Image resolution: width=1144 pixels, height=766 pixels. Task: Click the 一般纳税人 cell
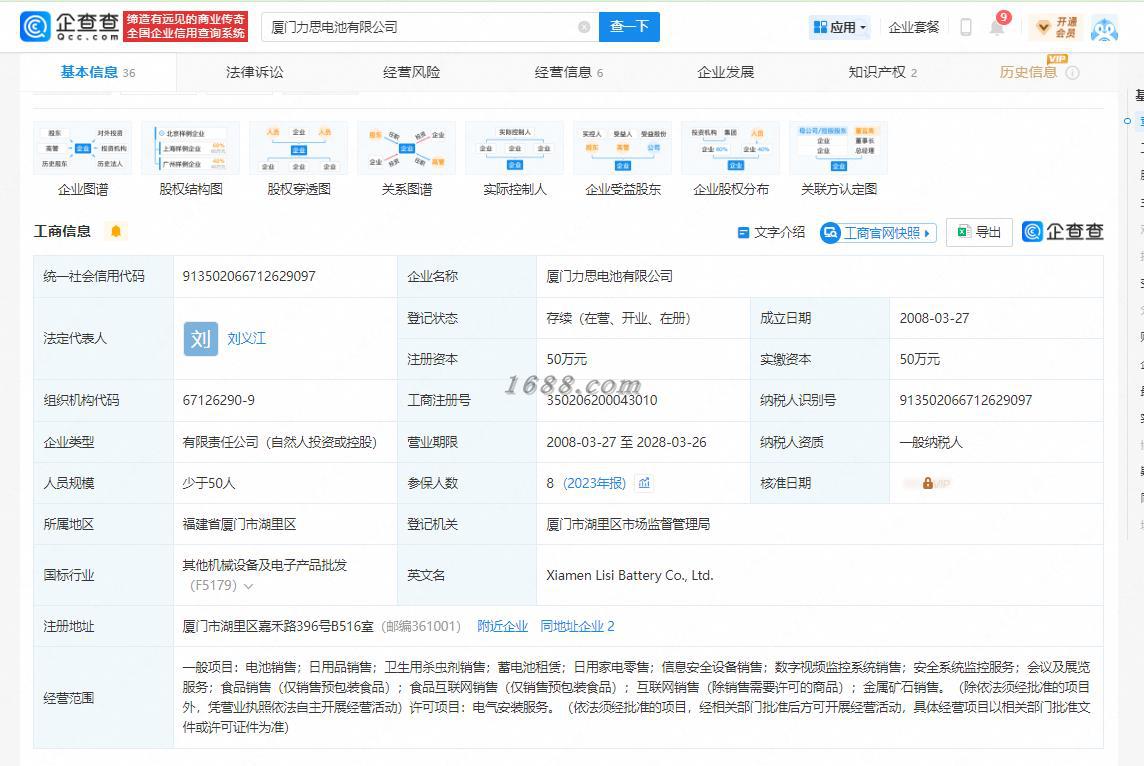[931, 442]
